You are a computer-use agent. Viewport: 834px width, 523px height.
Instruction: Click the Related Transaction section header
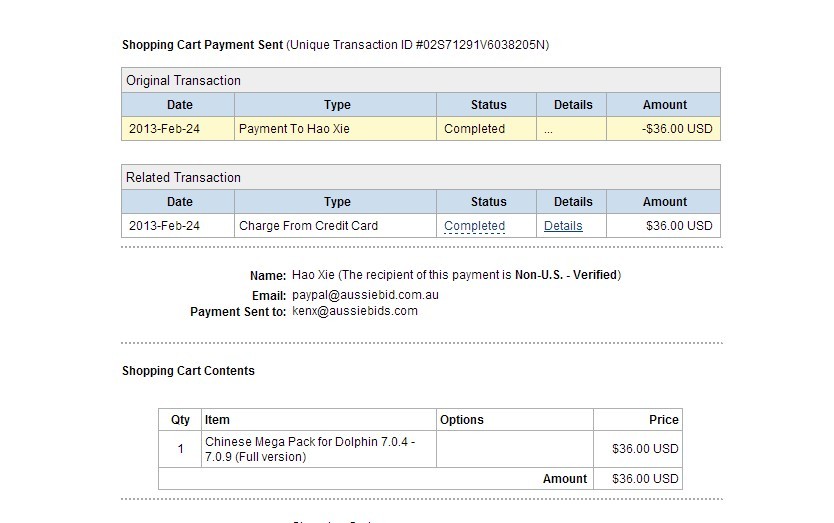[183, 178]
